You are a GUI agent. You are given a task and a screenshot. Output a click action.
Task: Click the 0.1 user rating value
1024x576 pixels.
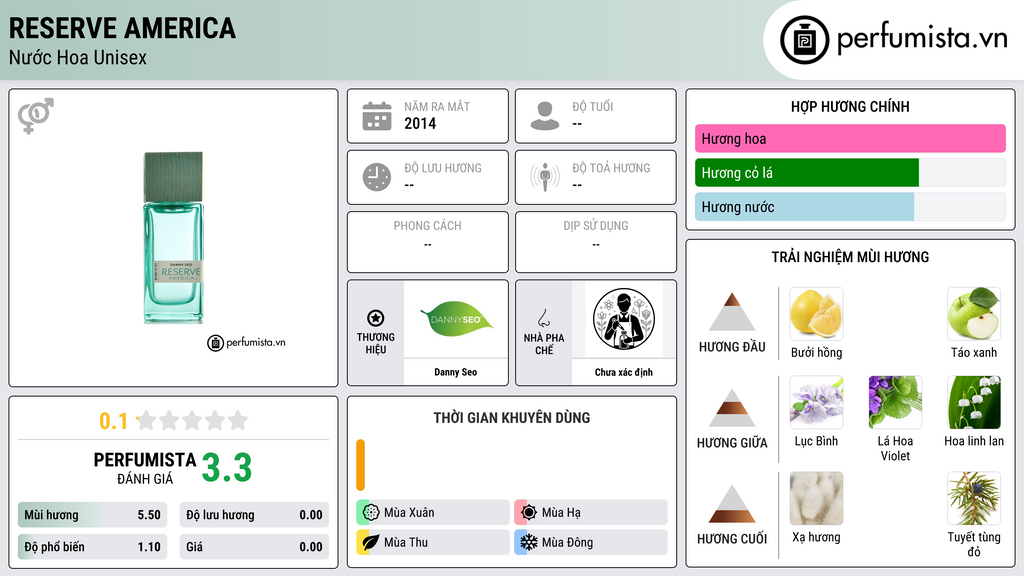click(x=114, y=421)
